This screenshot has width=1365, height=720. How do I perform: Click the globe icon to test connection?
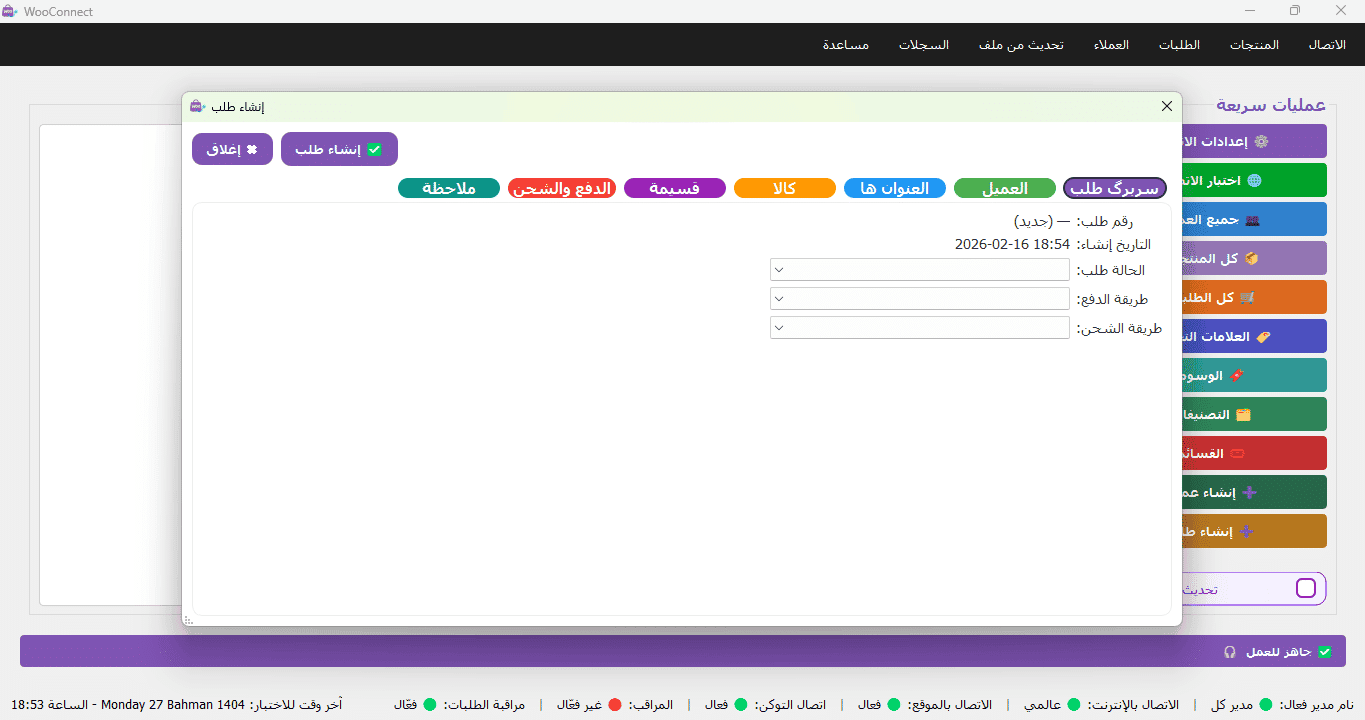pos(1254,181)
